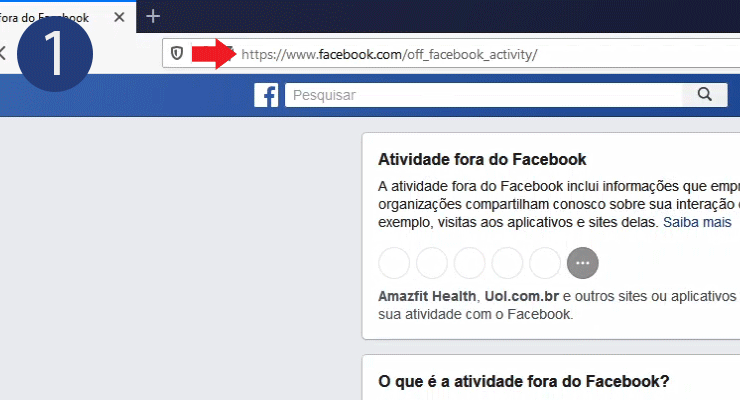Close the 'fora do Facebook' browser tab
740x400 pixels.
point(119,17)
